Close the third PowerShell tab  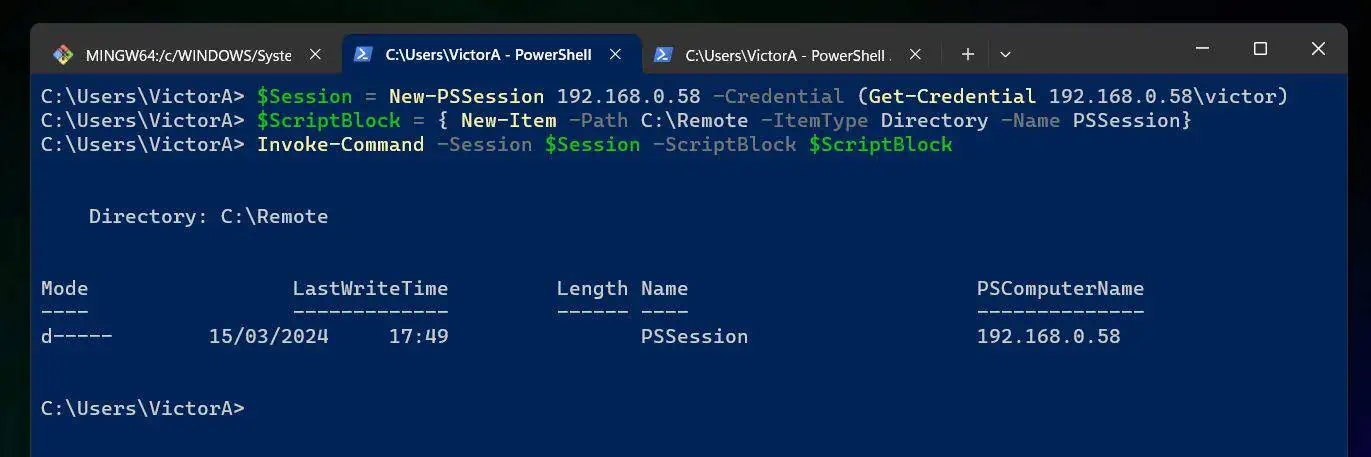916,55
